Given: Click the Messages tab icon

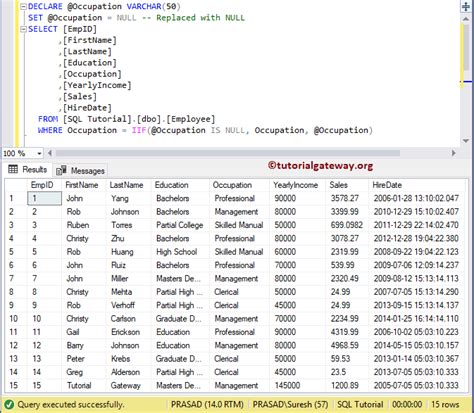Looking at the screenshot, I should point(61,170).
